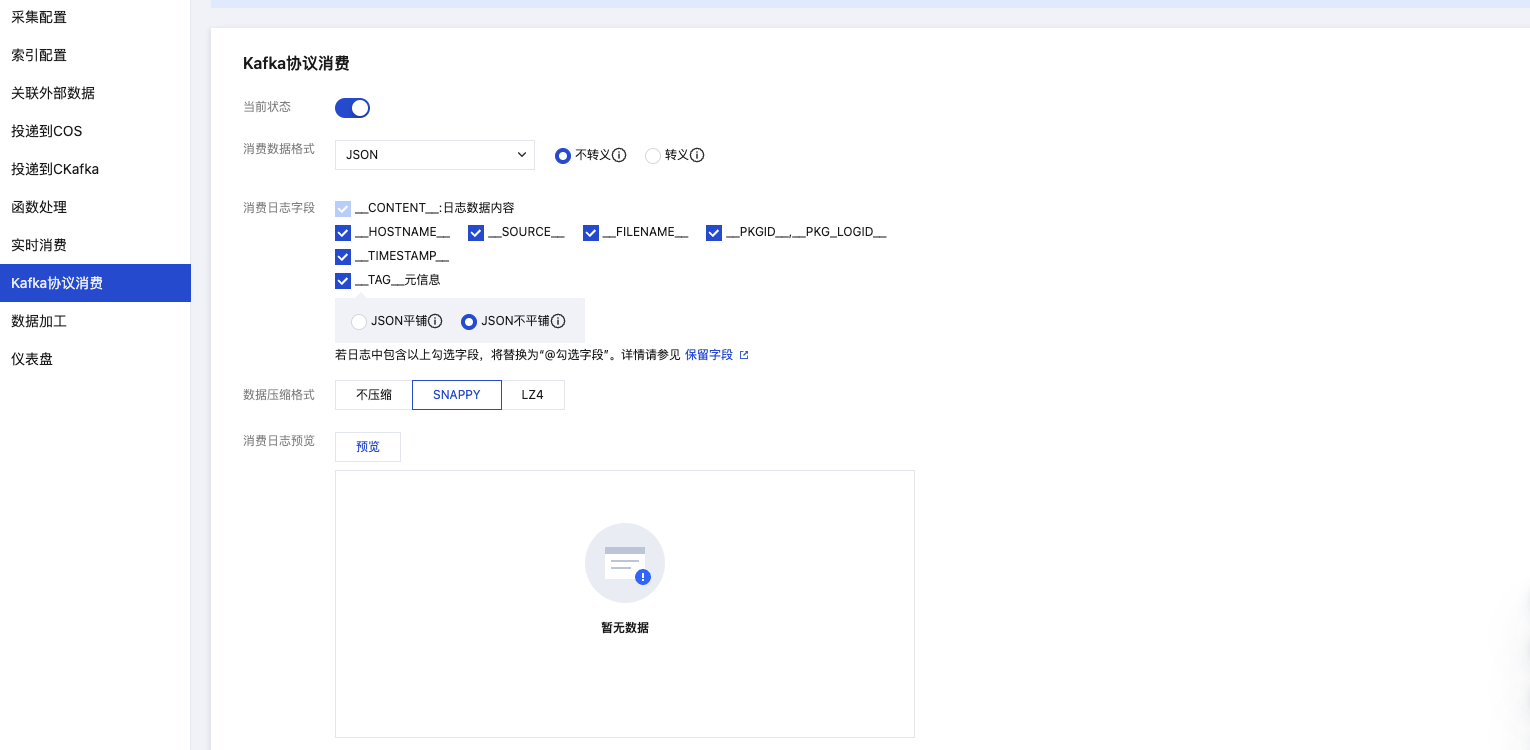This screenshot has width=1530, height=750.
Task: Select the 转义 radio option
Action: pyautogui.click(x=653, y=156)
